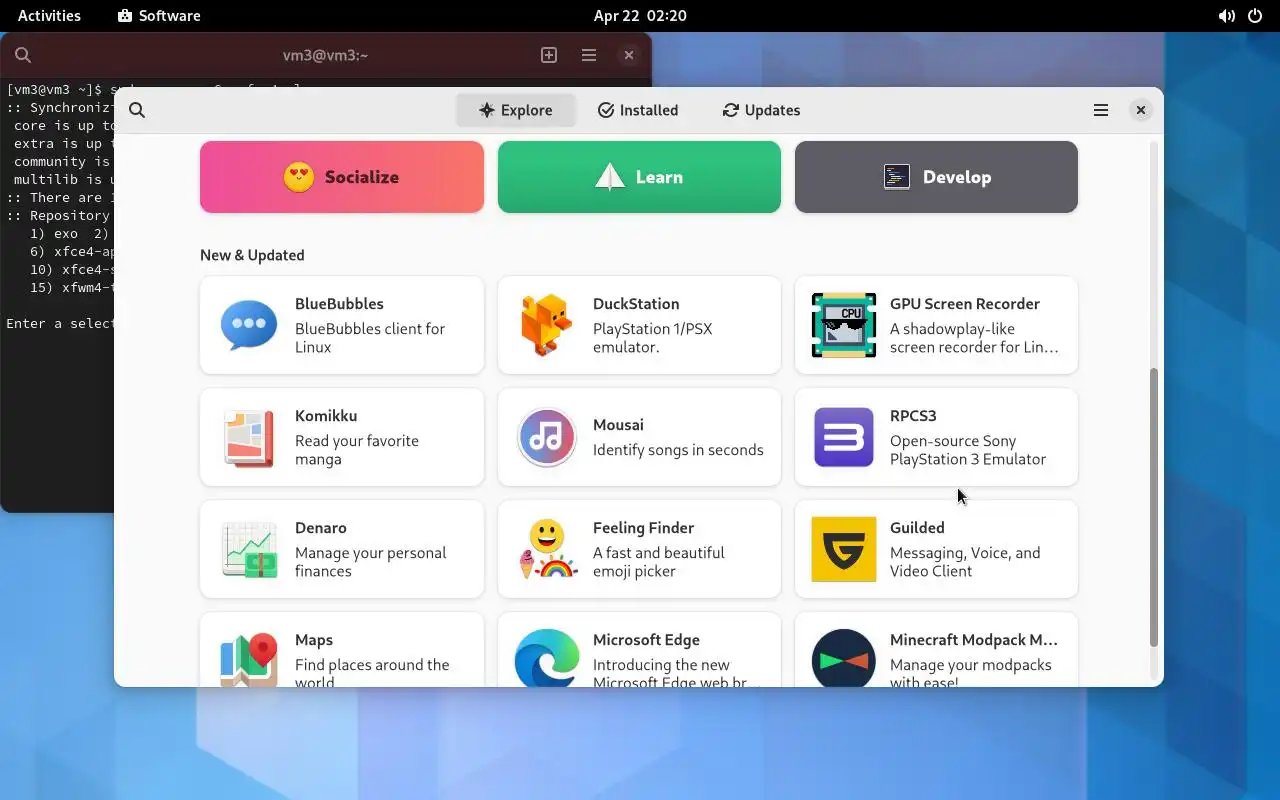Close the terminal window
Screen dimensions: 1280x800
tap(628, 55)
